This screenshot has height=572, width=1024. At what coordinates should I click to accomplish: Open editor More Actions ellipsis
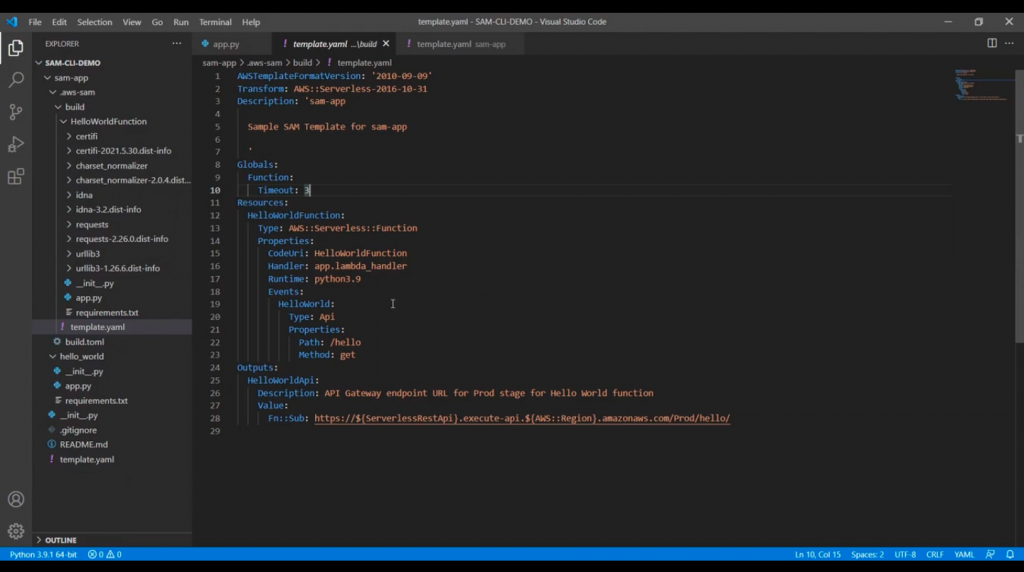tap(1009, 43)
